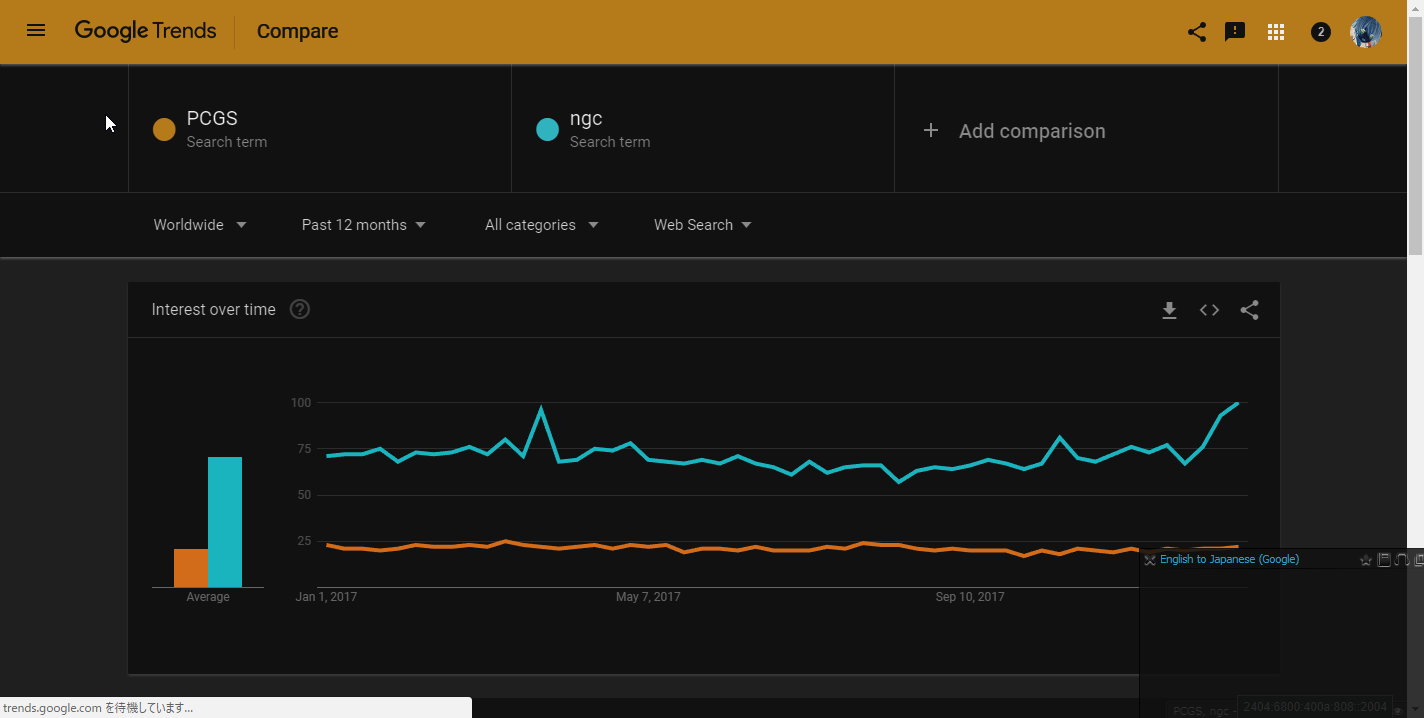This screenshot has height=718, width=1424.
Task: Click the "Compare" page title
Action: pyautogui.click(x=298, y=31)
